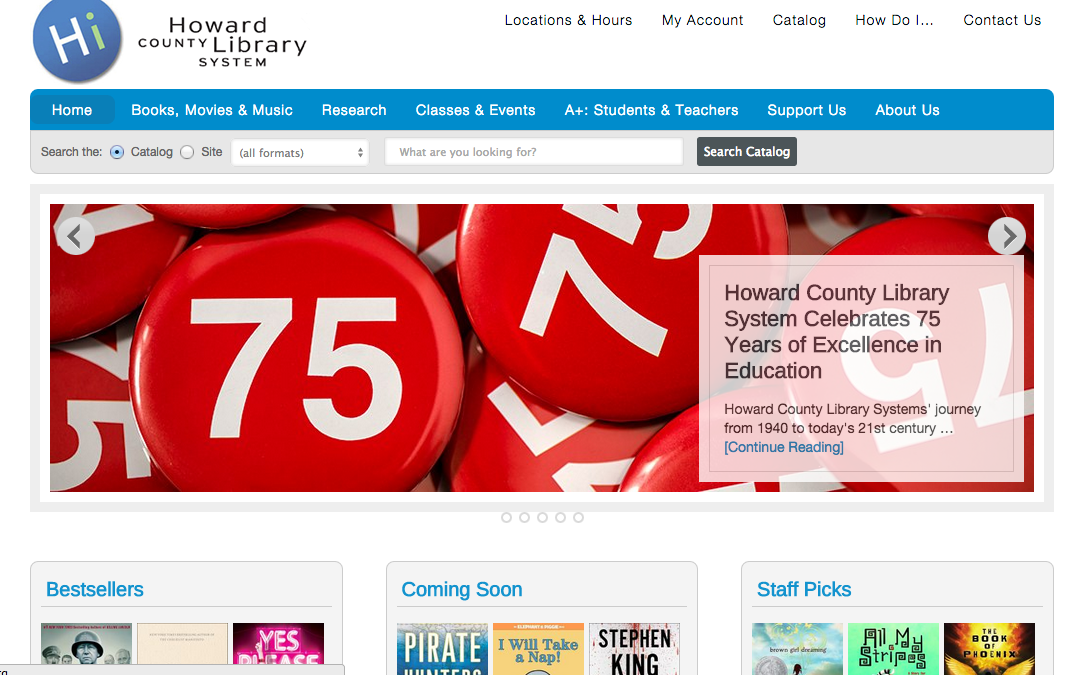
Task: Select the Catalog search radio button
Action: [116, 151]
